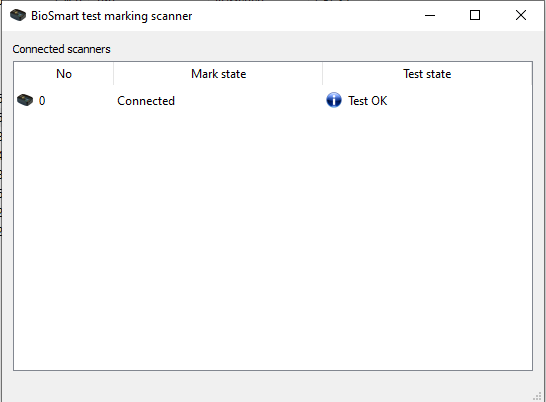
Task: Click the Test OK status text
Action: [368, 101]
